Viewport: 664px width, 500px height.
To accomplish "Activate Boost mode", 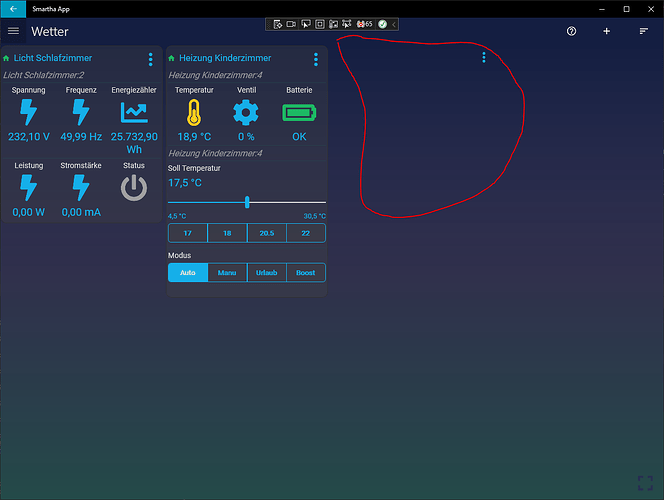I will tap(306, 273).
